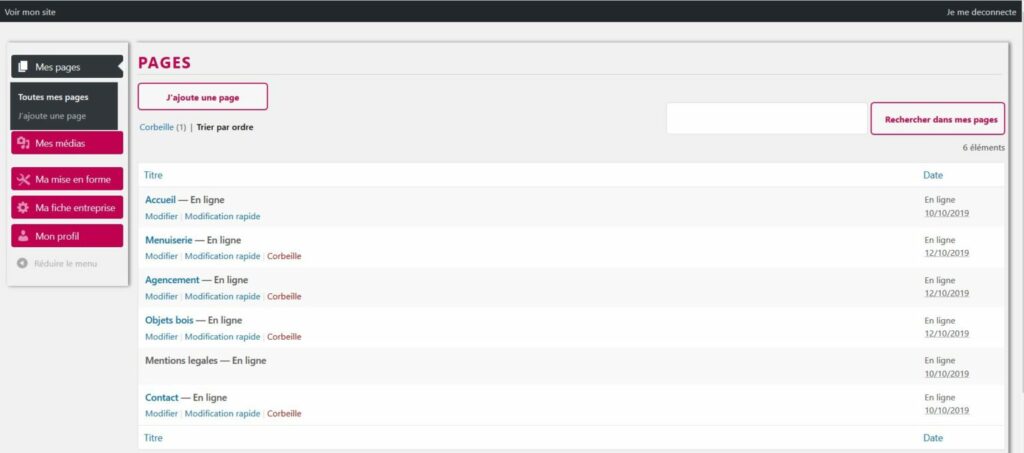Collapse menu via Réduire le menu arrow
This screenshot has height=453, width=1024.
tap(23, 263)
